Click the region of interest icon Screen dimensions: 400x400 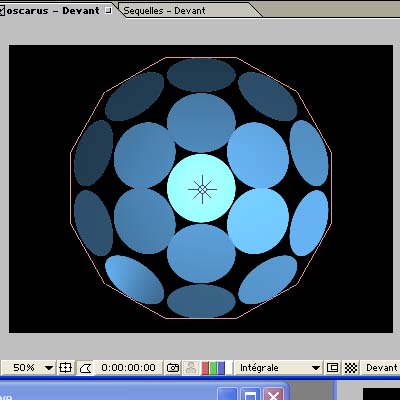pos(332,368)
